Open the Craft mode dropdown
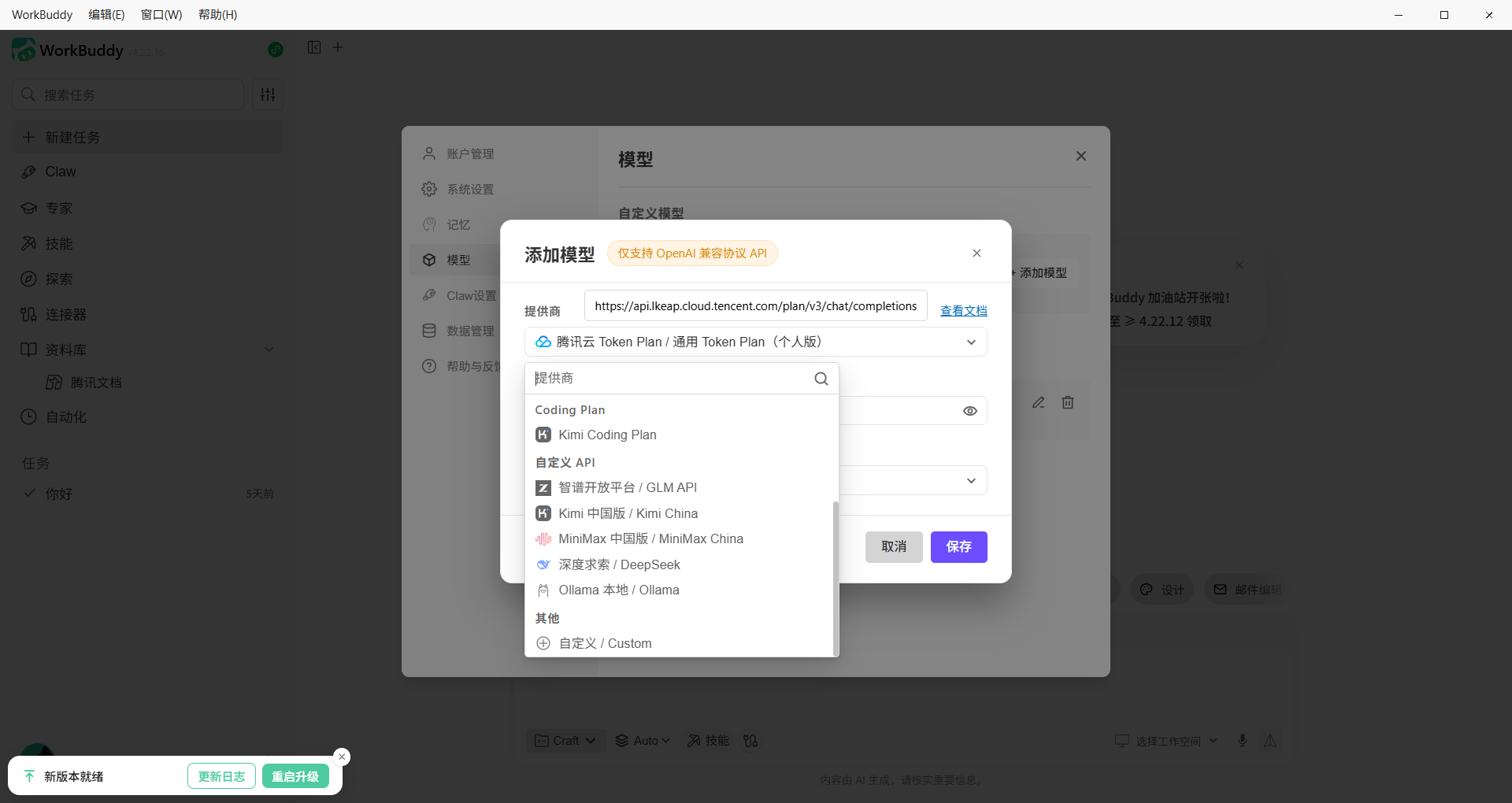Viewport: 1512px width, 803px height. [x=565, y=741]
